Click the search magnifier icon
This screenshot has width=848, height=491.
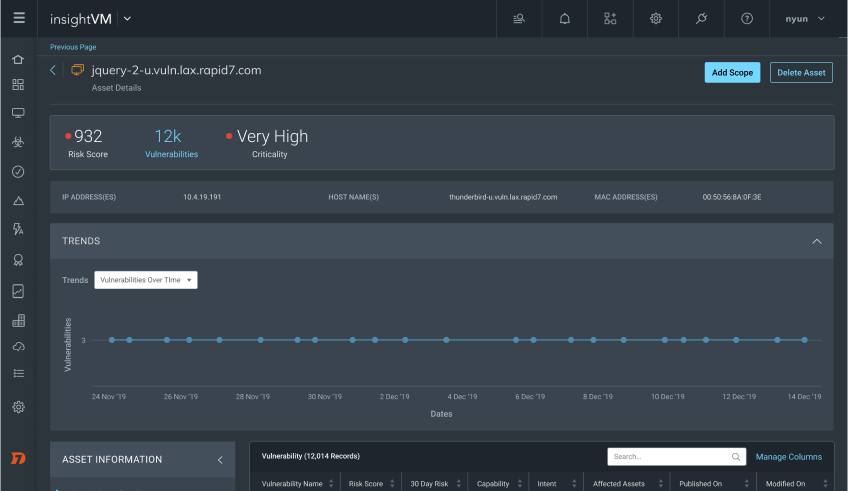click(x=736, y=457)
